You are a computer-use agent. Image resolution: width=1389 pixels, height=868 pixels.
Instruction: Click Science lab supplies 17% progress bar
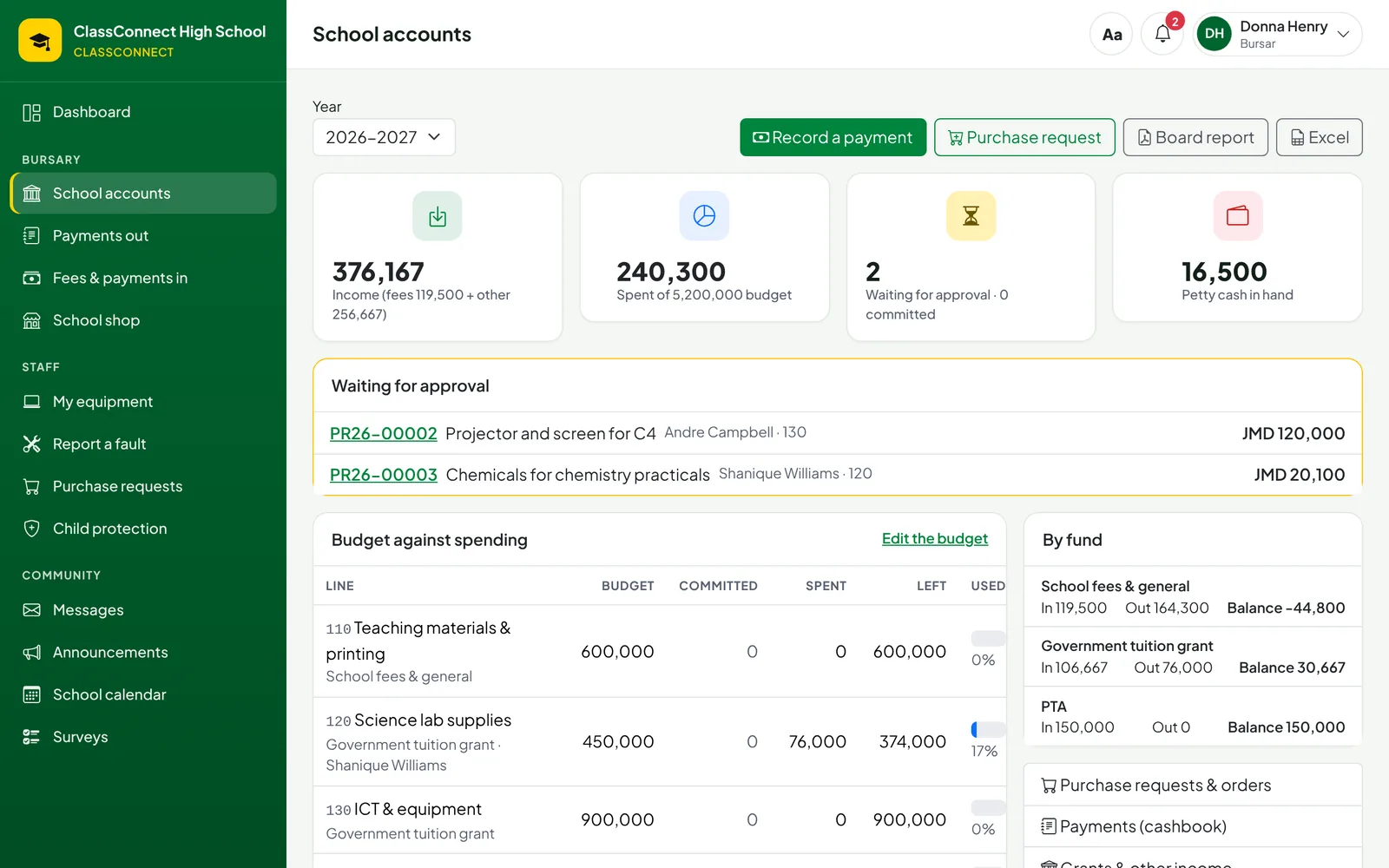(x=988, y=729)
